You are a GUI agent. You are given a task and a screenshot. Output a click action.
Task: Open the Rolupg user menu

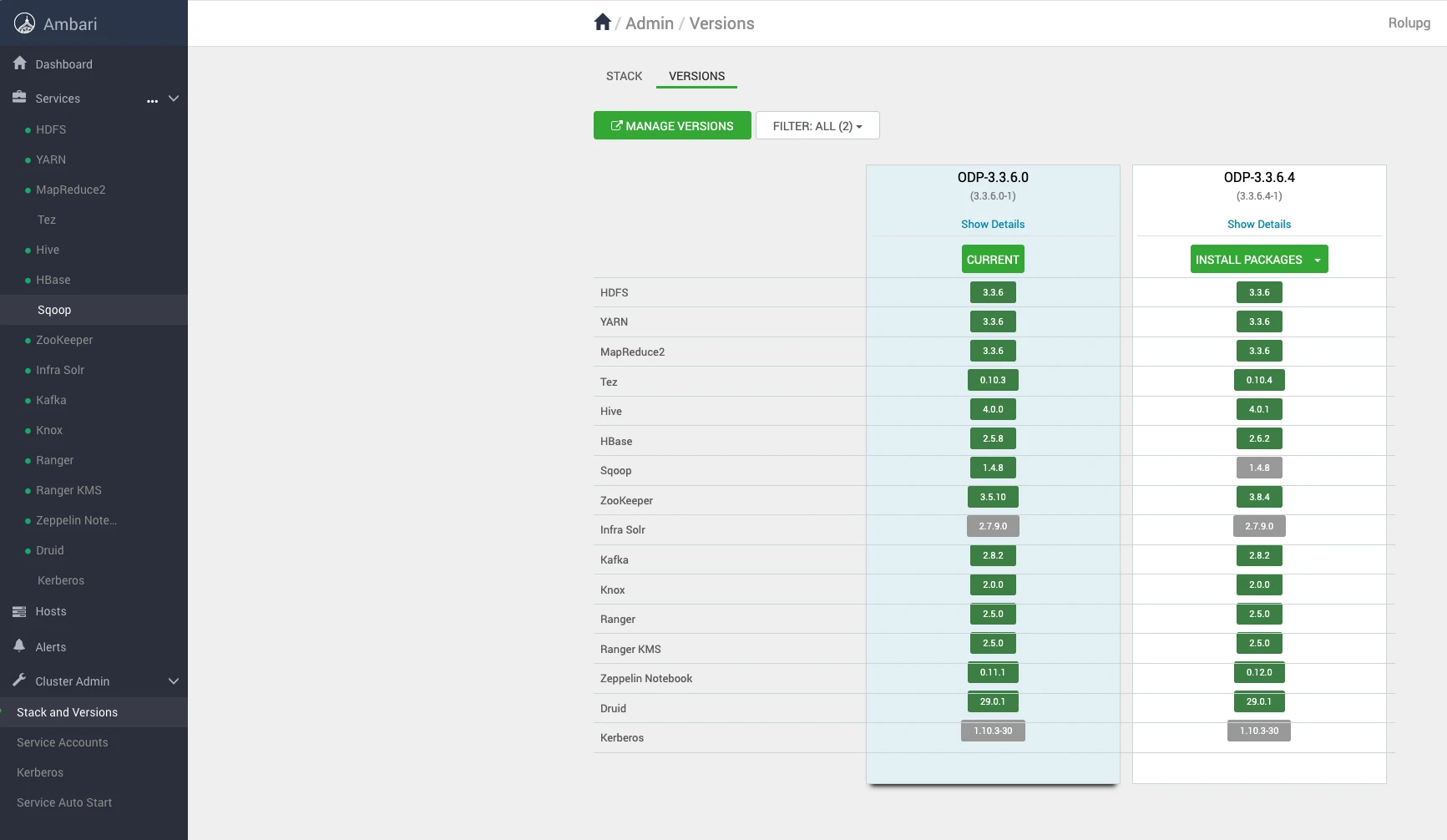[1409, 23]
